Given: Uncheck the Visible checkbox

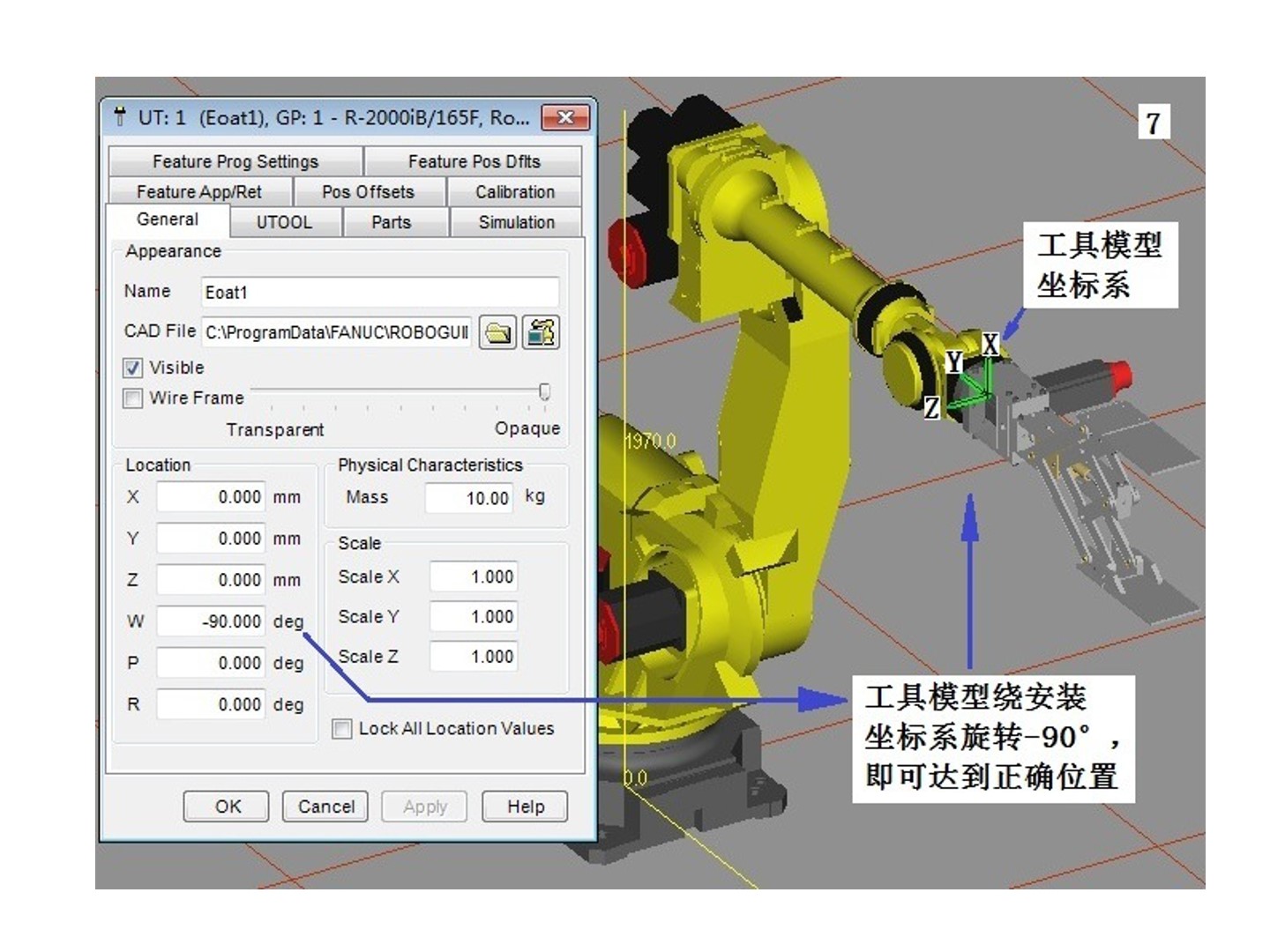Looking at the screenshot, I should point(132,368).
